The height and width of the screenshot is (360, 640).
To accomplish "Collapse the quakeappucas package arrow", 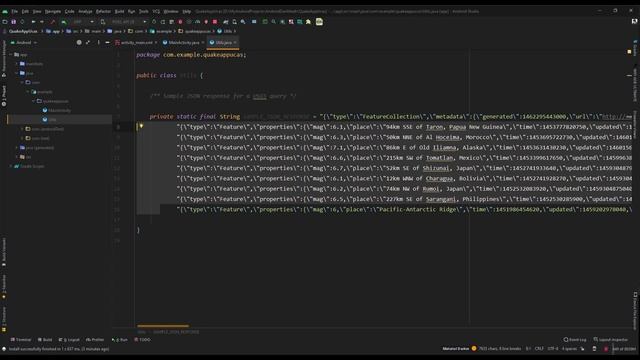I will pyautogui.click(x=34, y=101).
